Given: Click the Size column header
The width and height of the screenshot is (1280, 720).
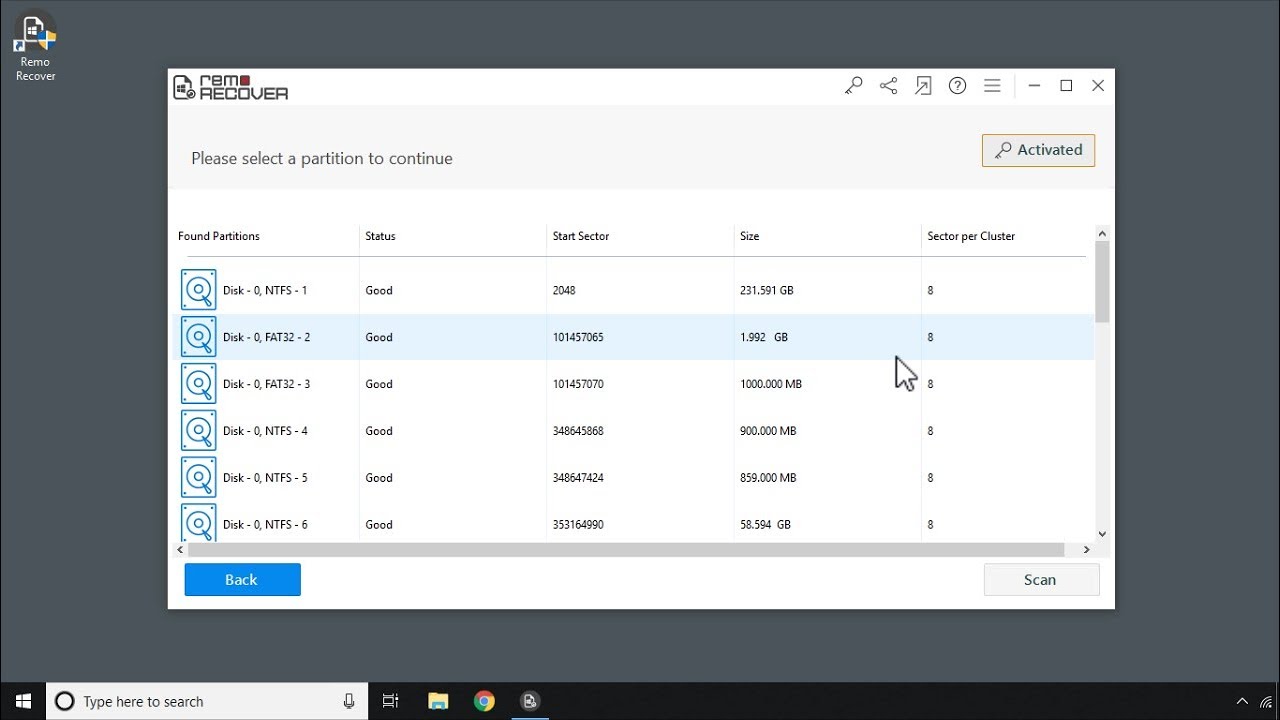Looking at the screenshot, I should [x=749, y=236].
